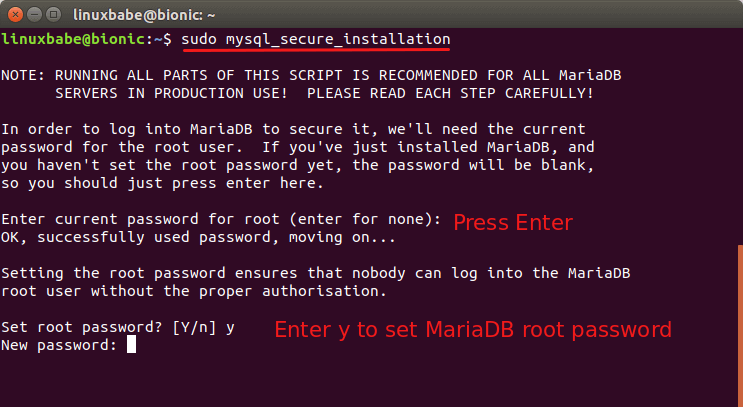Image resolution: width=743 pixels, height=407 pixels.
Task: Click the cursor after New password prompt
Action: pyautogui.click(x=131, y=345)
